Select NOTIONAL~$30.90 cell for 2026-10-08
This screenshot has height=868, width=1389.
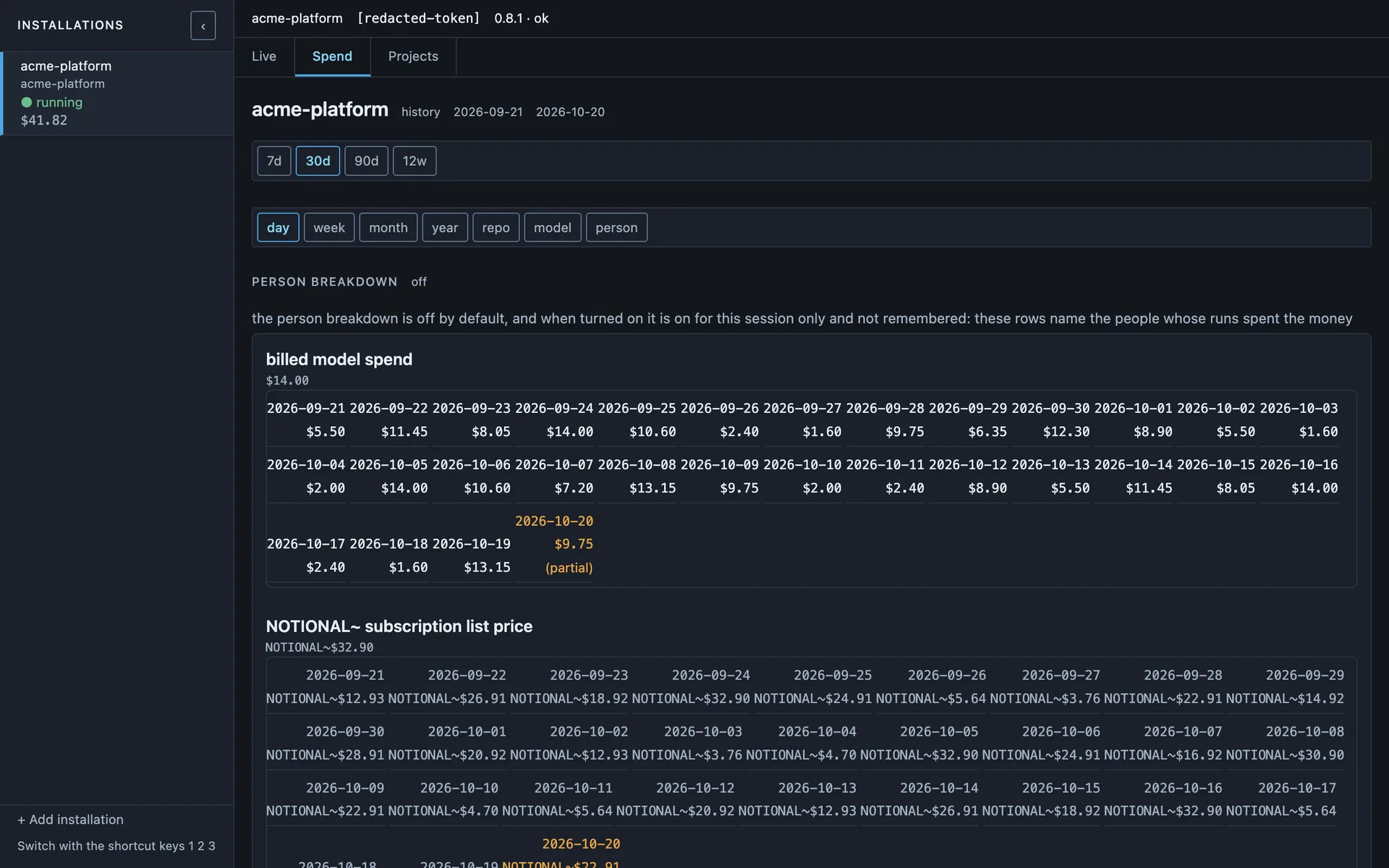tap(1285, 743)
